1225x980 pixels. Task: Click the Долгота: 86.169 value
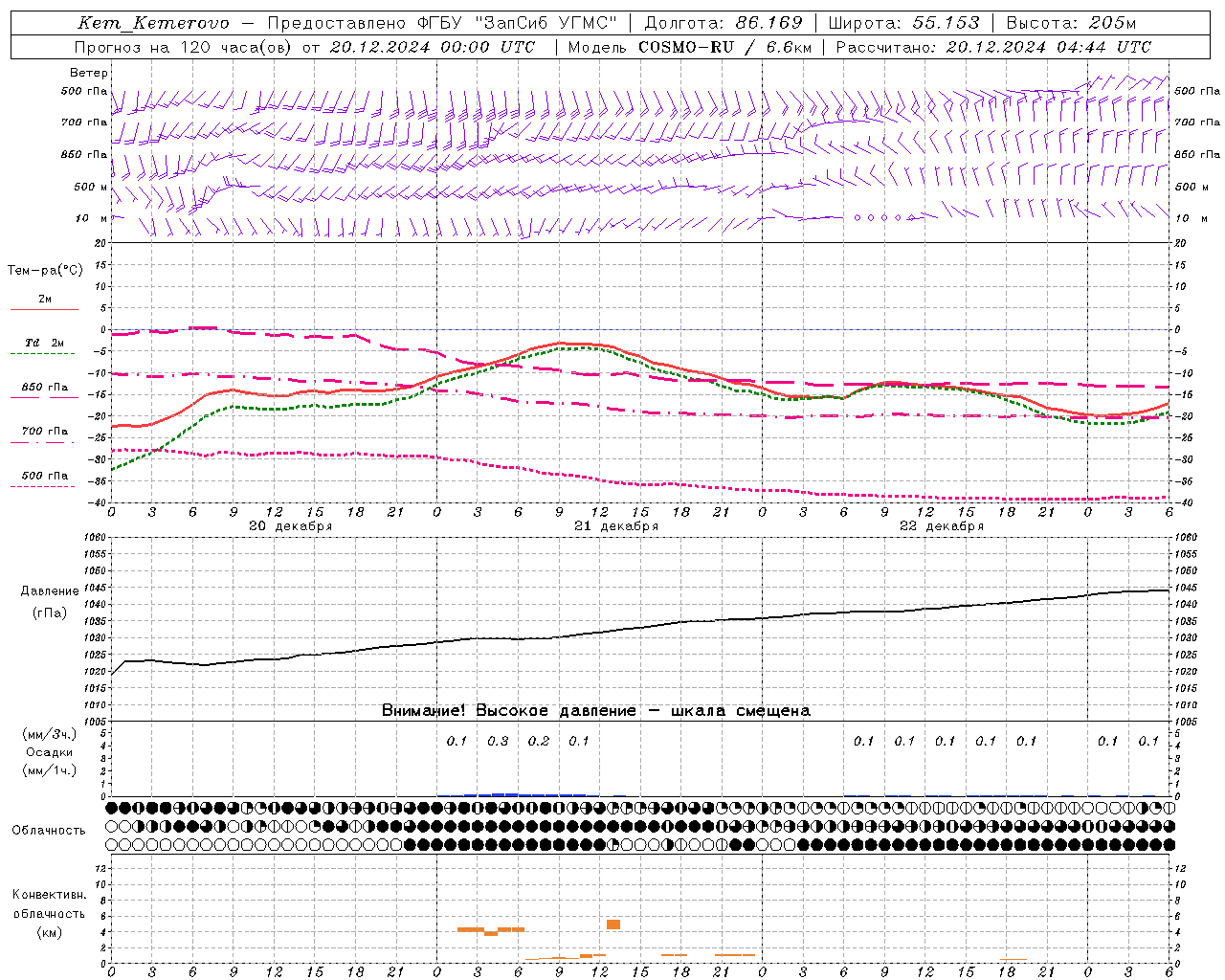pyautogui.click(x=724, y=23)
